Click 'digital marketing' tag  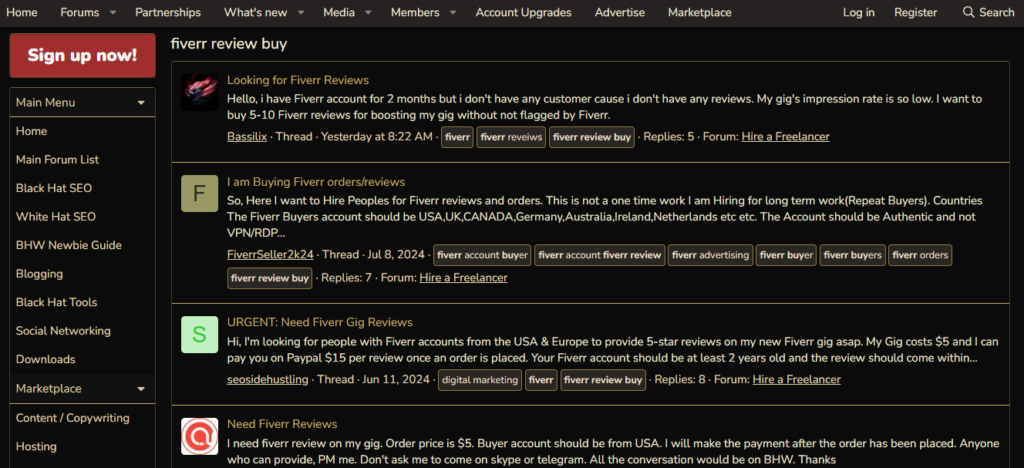[480, 380]
